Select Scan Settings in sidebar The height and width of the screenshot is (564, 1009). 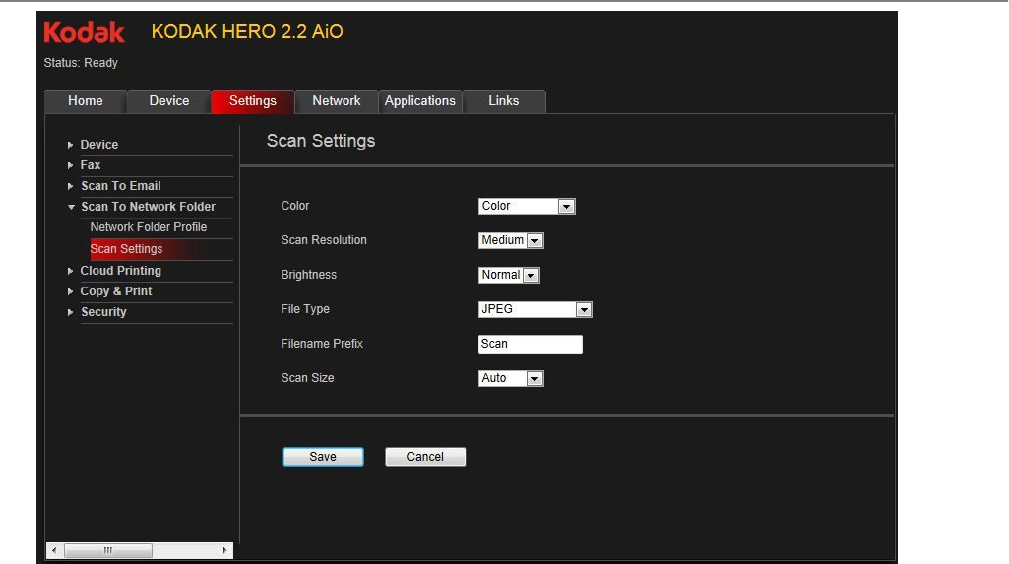126,249
